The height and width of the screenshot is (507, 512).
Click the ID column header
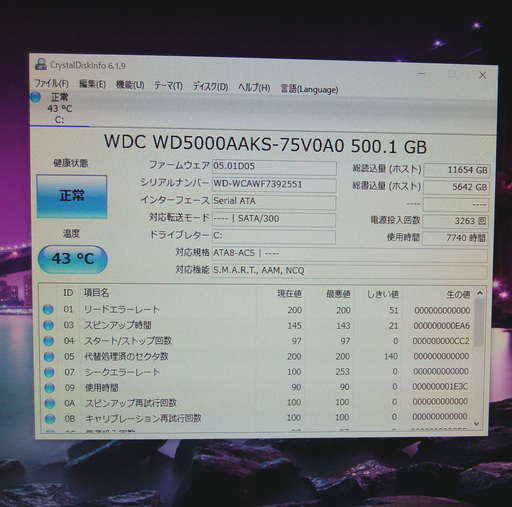tap(68, 293)
